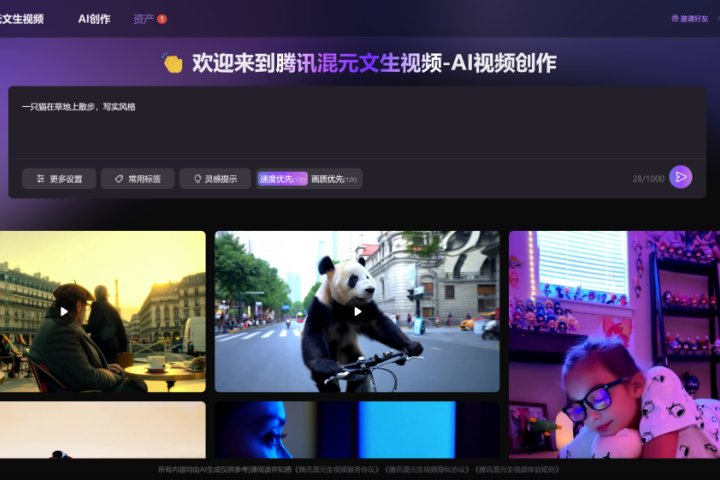
Task: Click the red notification badge on 资产
Action: (x=162, y=19)
